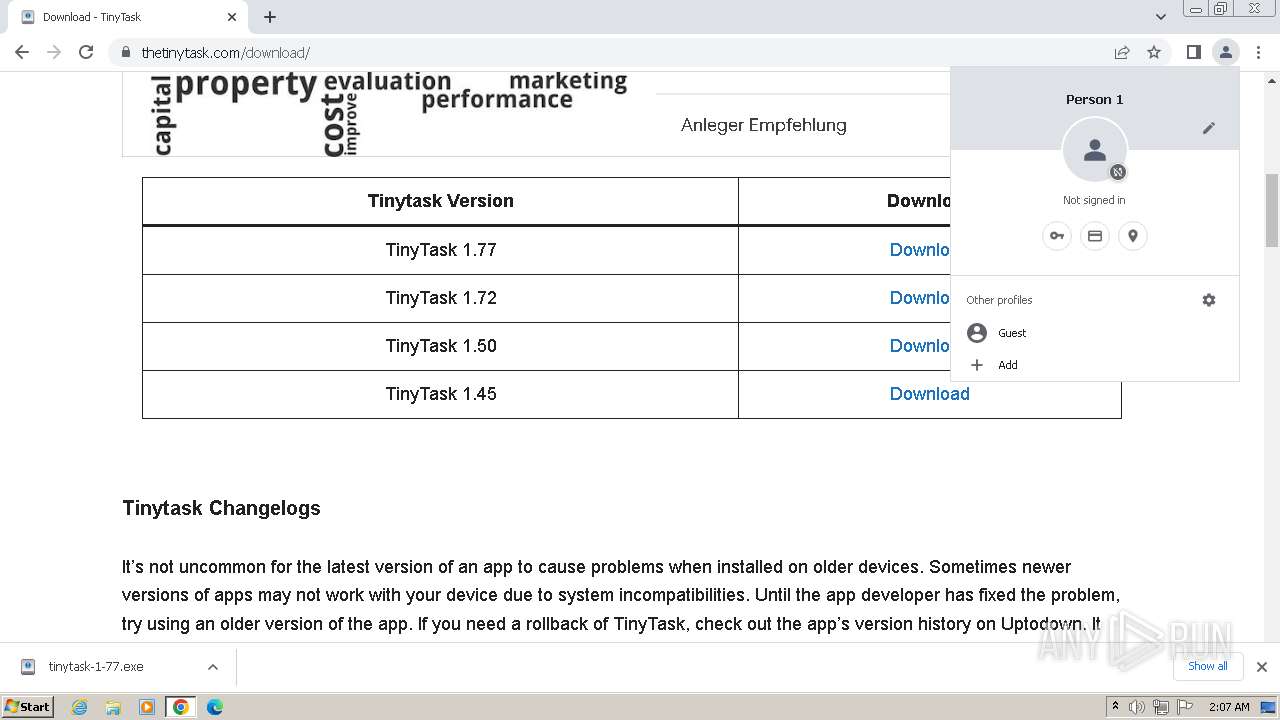1280x720 pixels.
Task: Switch to the Guest profile
Action: [x=1095, y=333]
